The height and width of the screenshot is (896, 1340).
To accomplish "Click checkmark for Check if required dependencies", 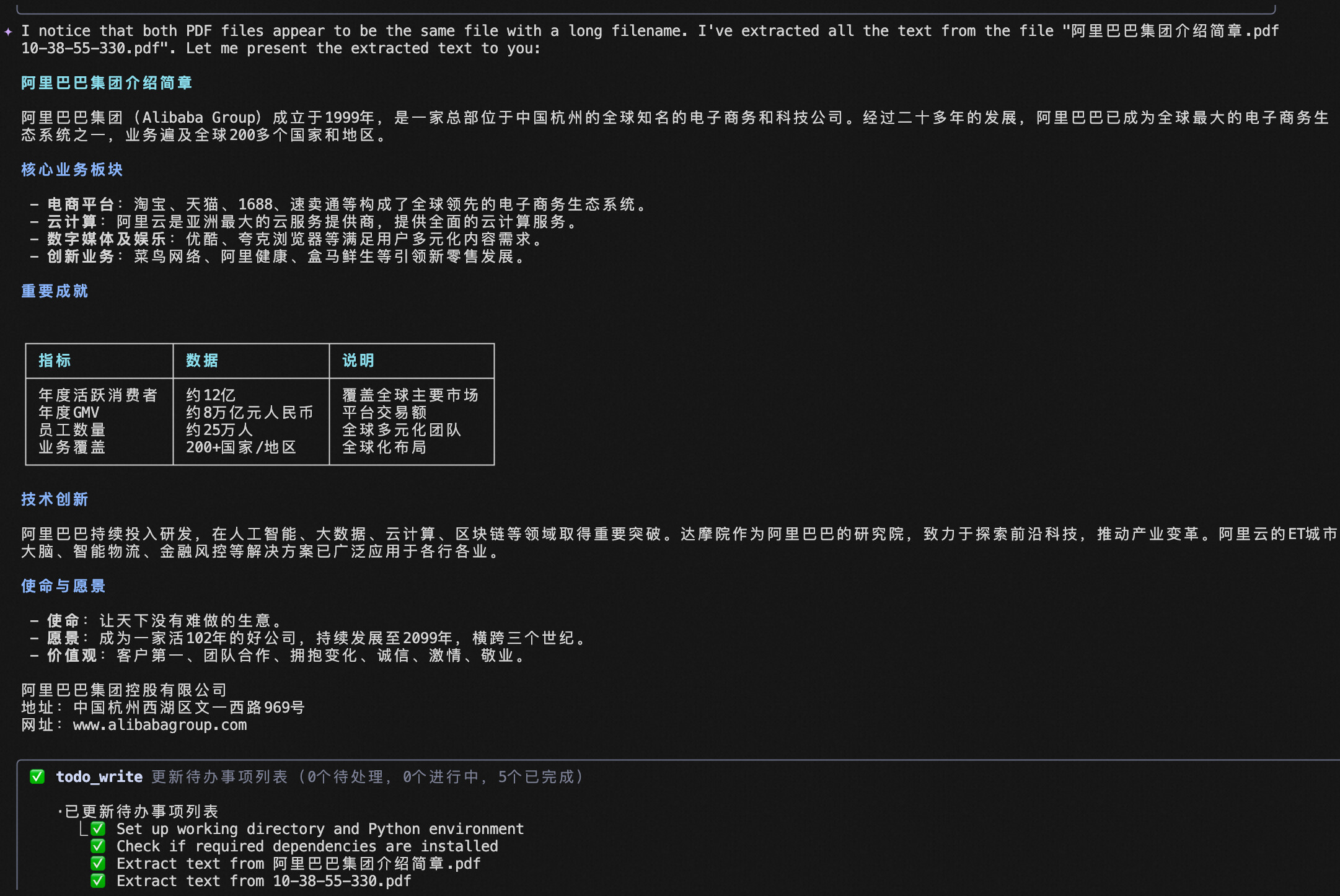I will pos(98,846).
